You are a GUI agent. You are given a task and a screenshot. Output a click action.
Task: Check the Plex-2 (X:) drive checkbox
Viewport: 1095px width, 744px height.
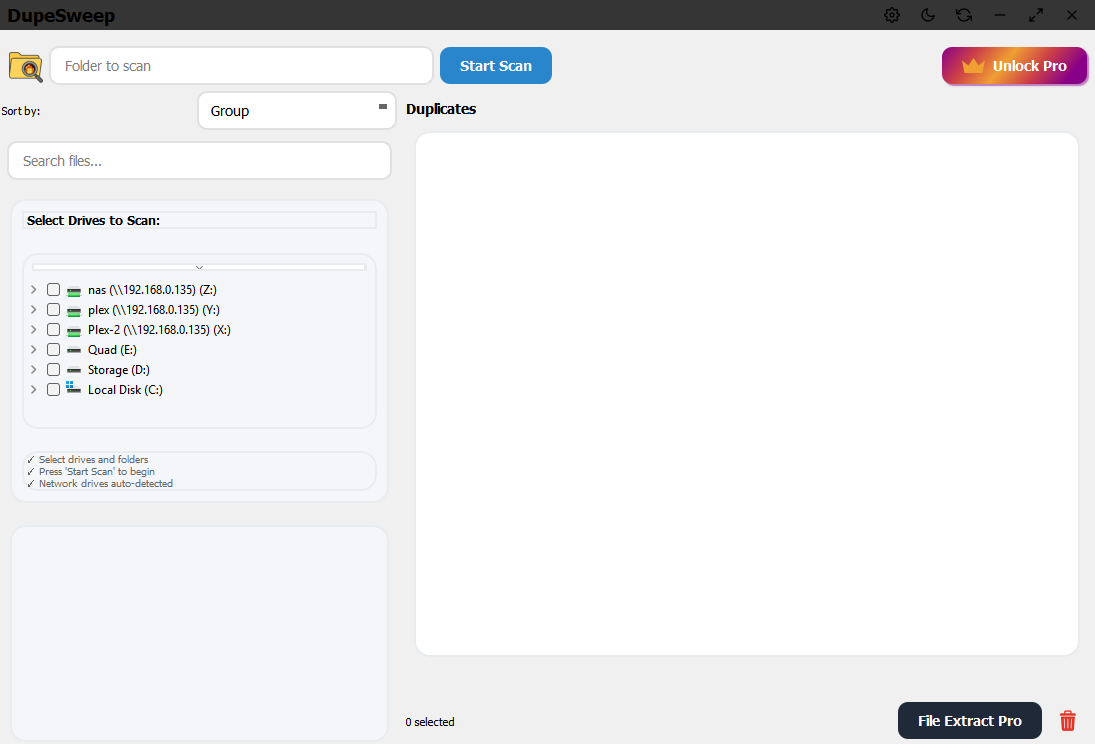[x=53, y=329]
